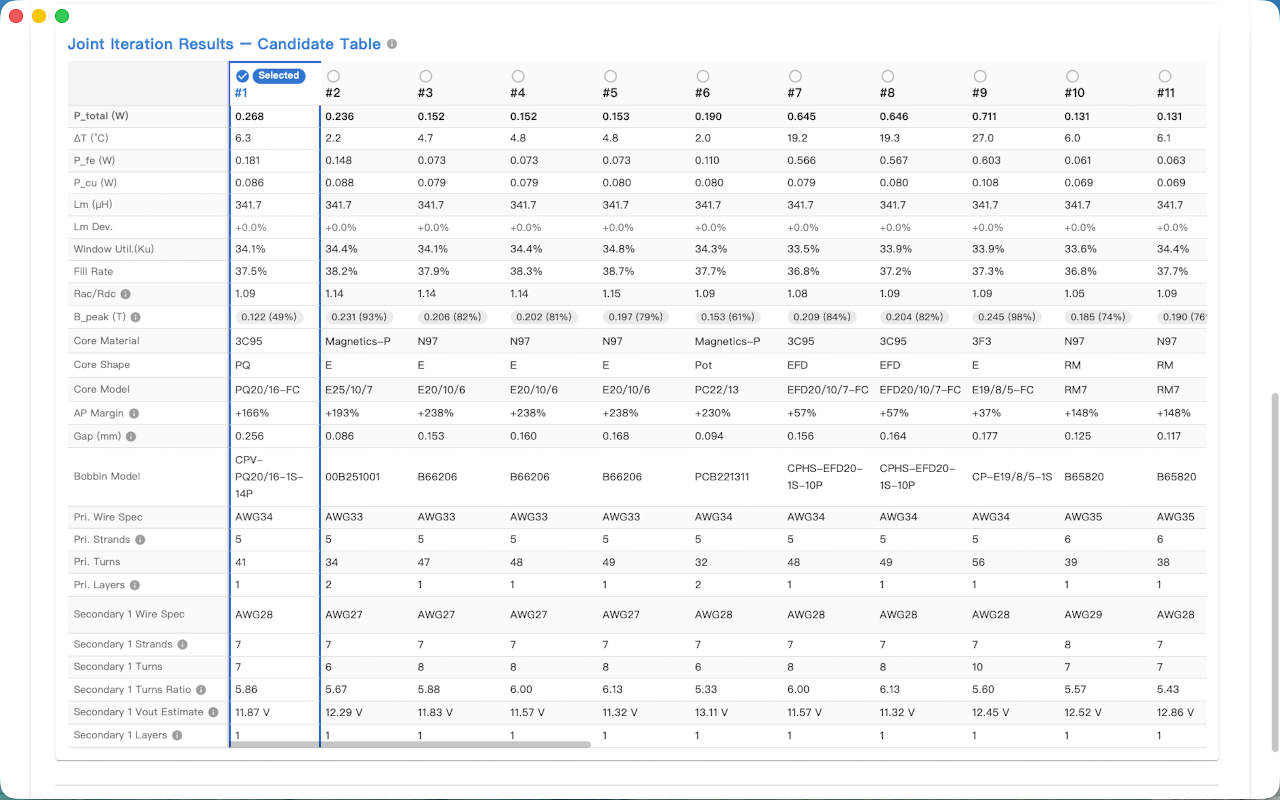Viewport: 1280px width, 800px height.
Task: Click P_fe value 0.603
Action: pos(986,160)
